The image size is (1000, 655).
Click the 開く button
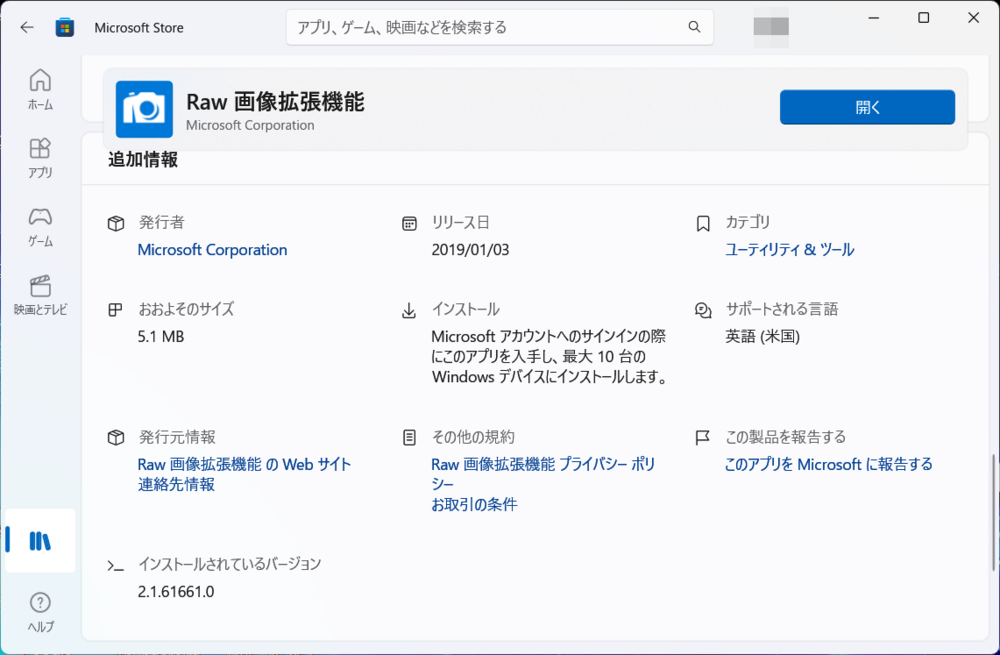click(867, 107)
